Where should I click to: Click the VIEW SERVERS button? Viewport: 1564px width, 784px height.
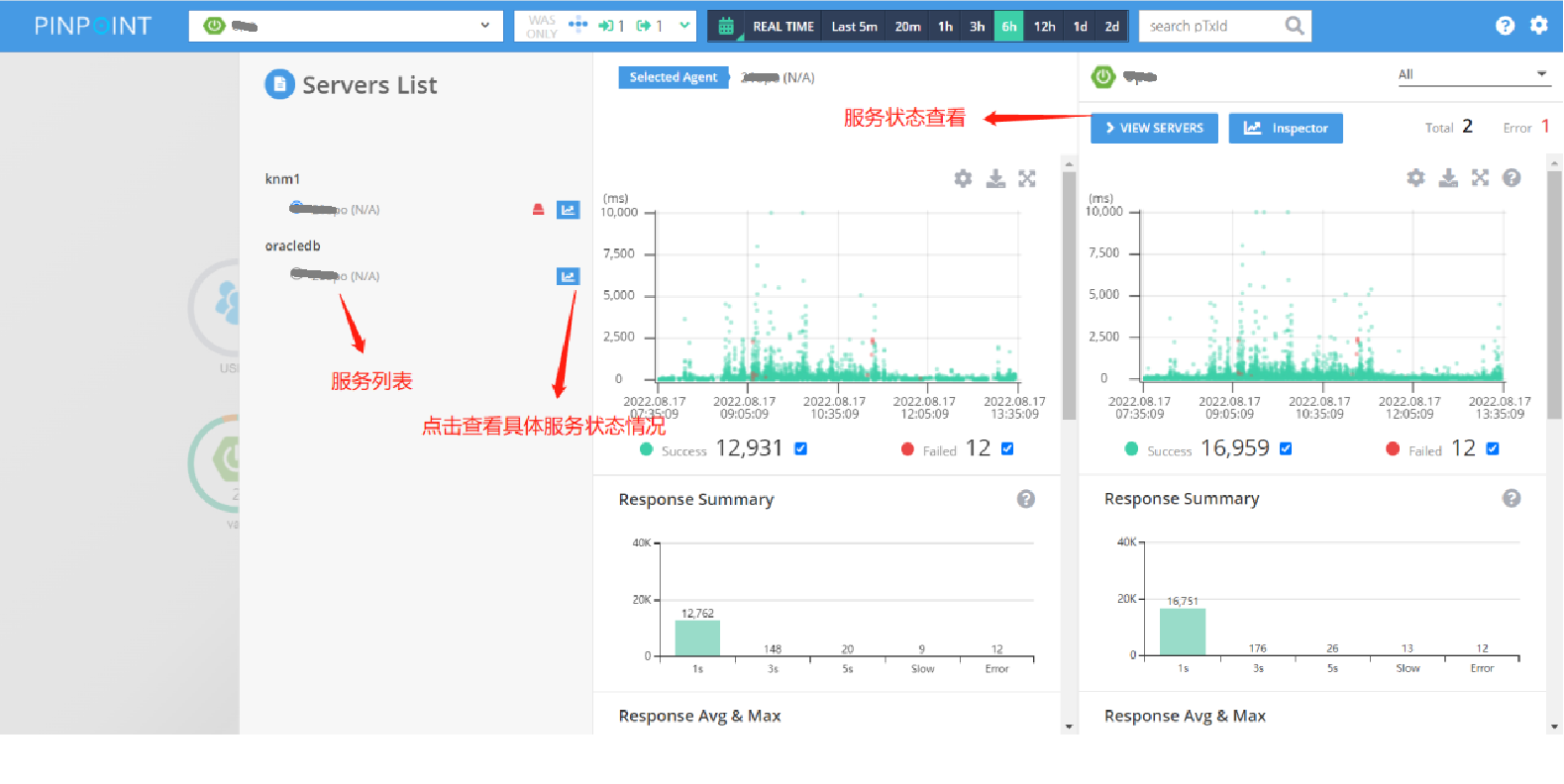point(1154,128)
